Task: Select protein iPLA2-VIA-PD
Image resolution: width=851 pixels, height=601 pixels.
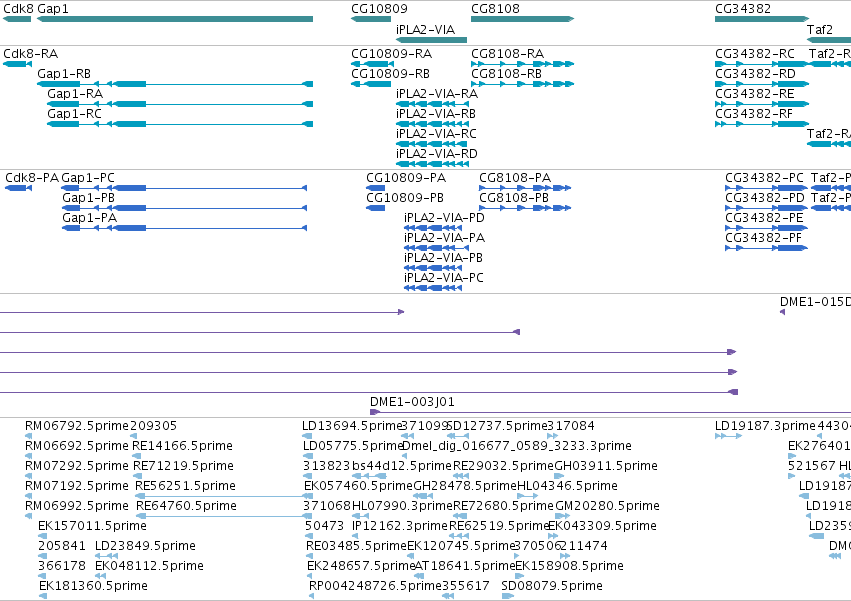Action: [x=444, y=218]
